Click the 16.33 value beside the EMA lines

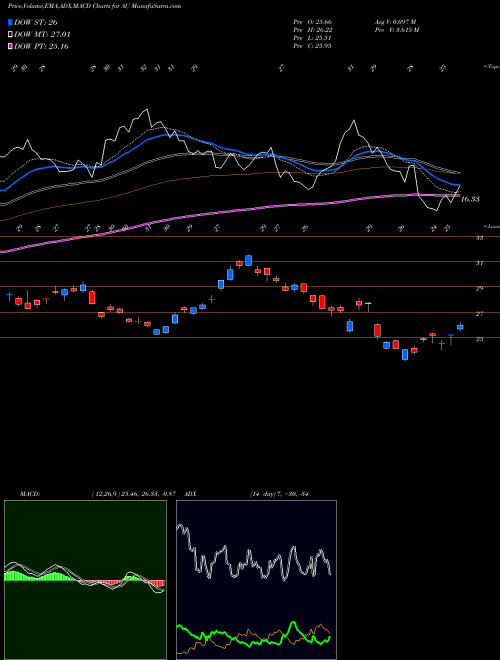pyautogui.click(x=470, y=199)
